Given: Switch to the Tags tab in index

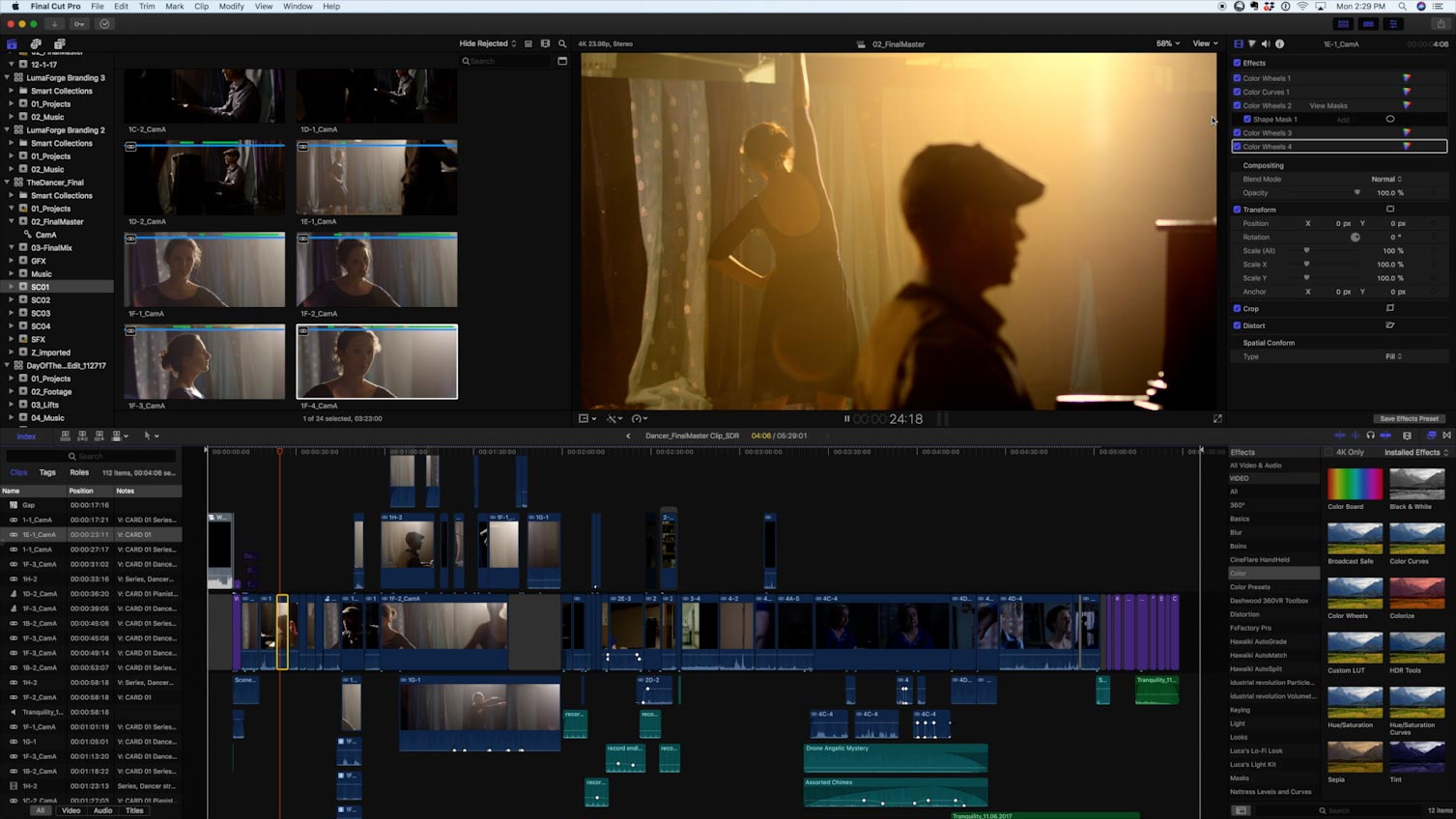Looking at the screenshot, I should pyautogui.click(x=47, y=472).
